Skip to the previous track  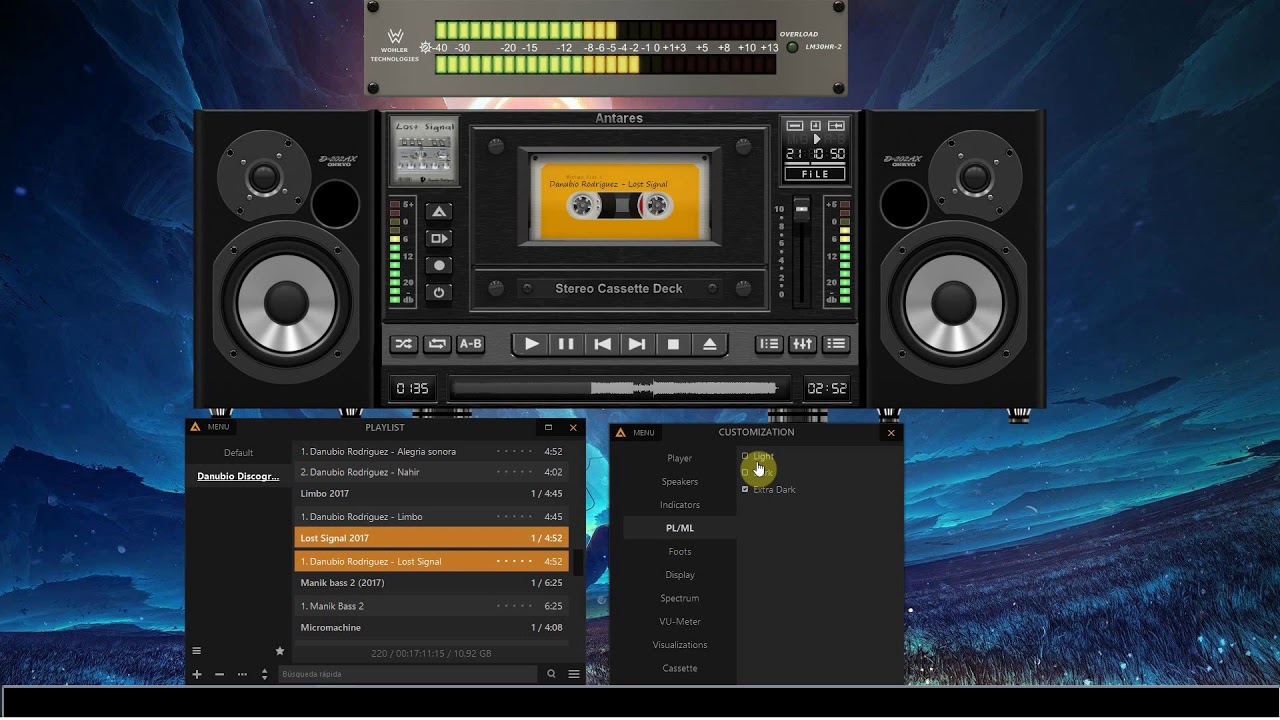click(602, 344)
